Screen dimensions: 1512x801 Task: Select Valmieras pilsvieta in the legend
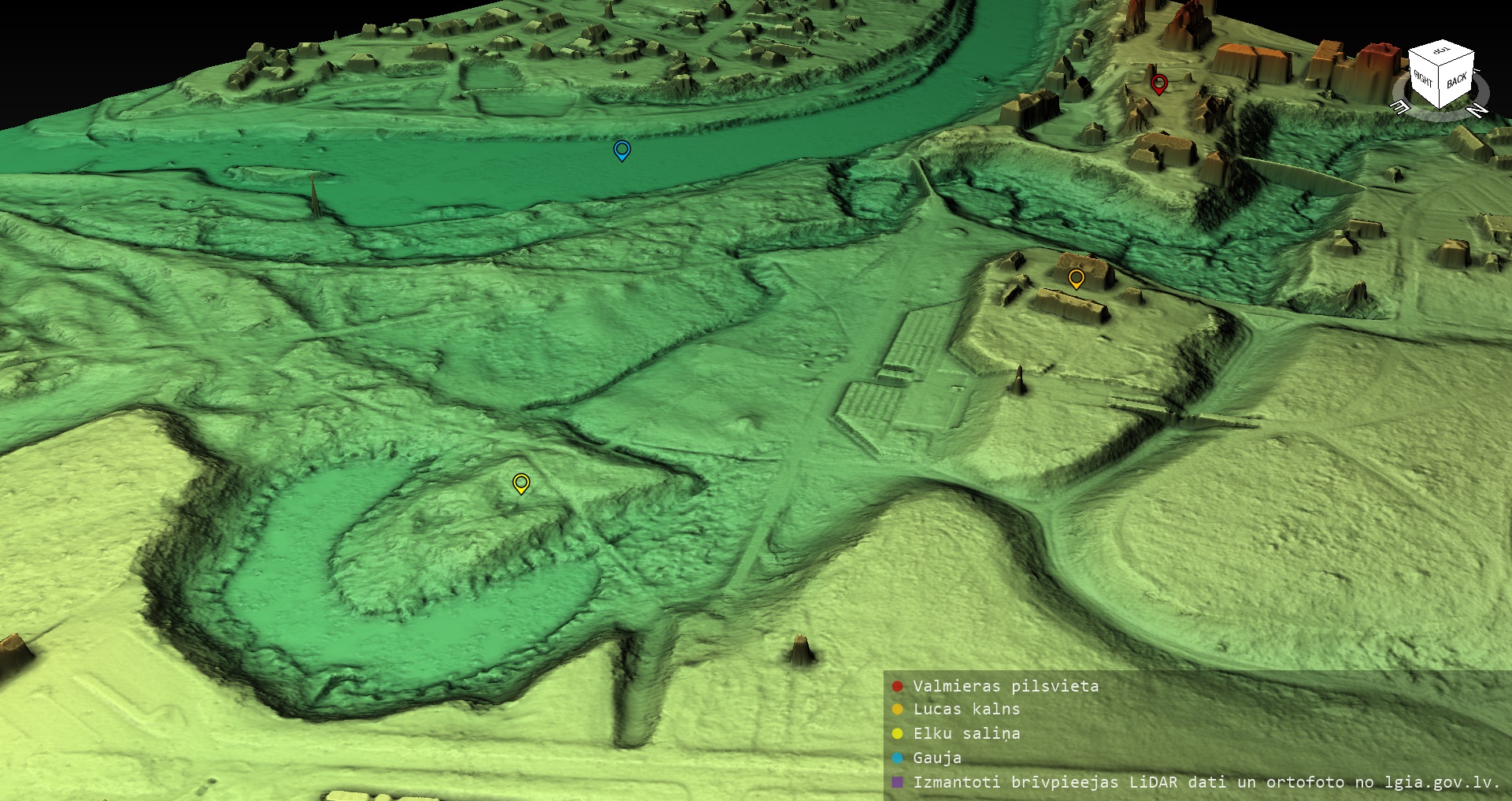pos(1006,686)
